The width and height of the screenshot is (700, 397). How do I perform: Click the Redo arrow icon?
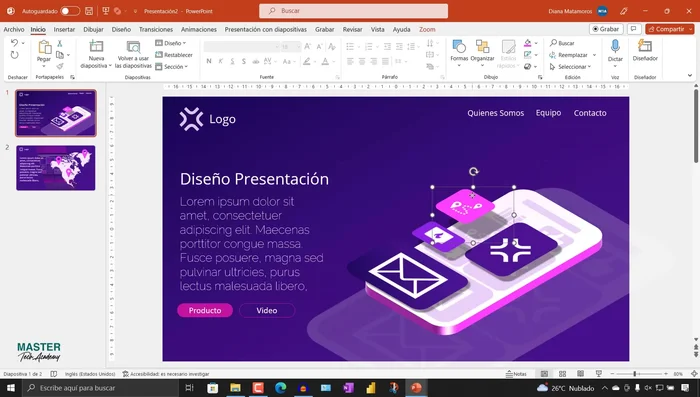point(14,54)
